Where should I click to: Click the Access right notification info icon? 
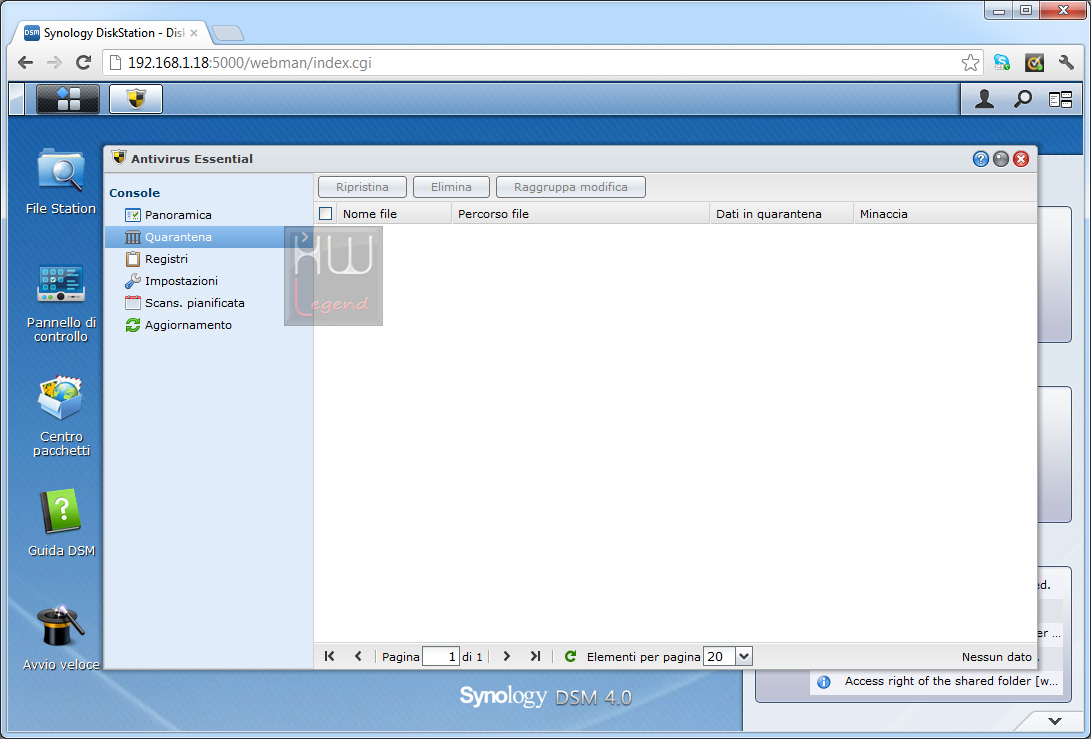pos(824,682)
